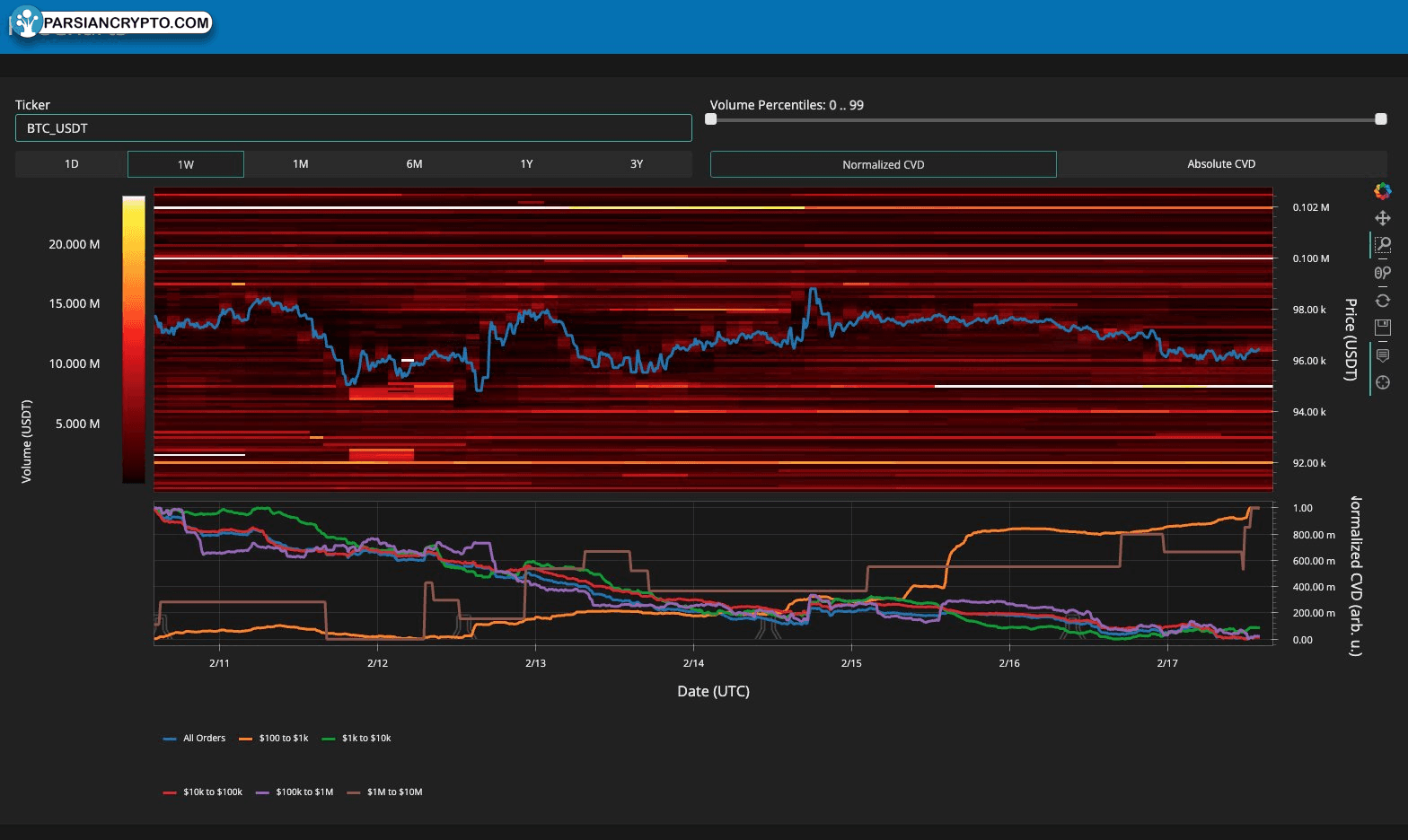
Task: Click the 92.00 k price tick label
Action: [x=1309, y=463]
